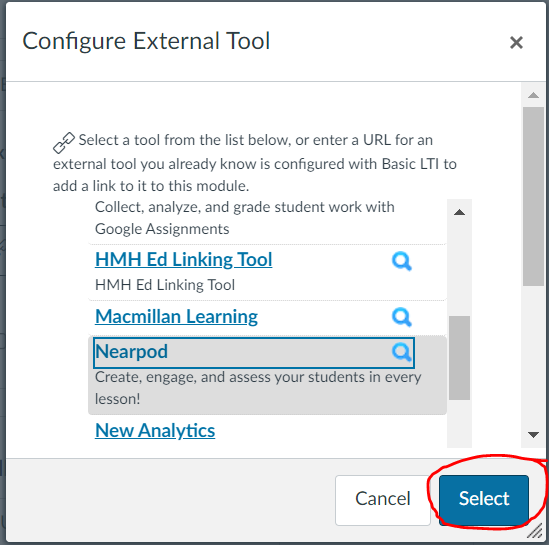The height and width of the screenshot is (545, 549).
Task: Click the Cancel button
Action: coord(383,499)
